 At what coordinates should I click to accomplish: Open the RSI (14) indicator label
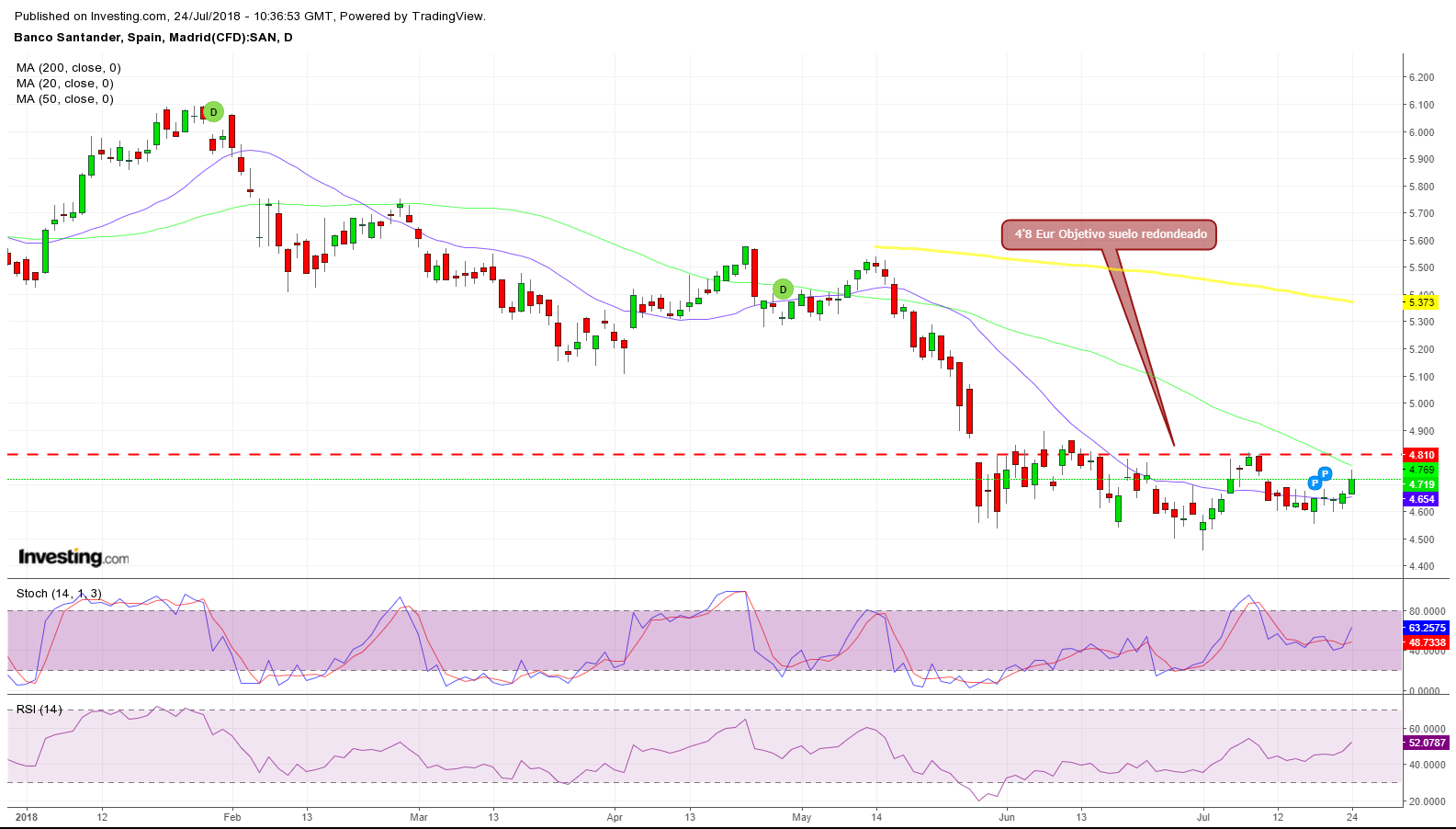click(x=39, y=710)
